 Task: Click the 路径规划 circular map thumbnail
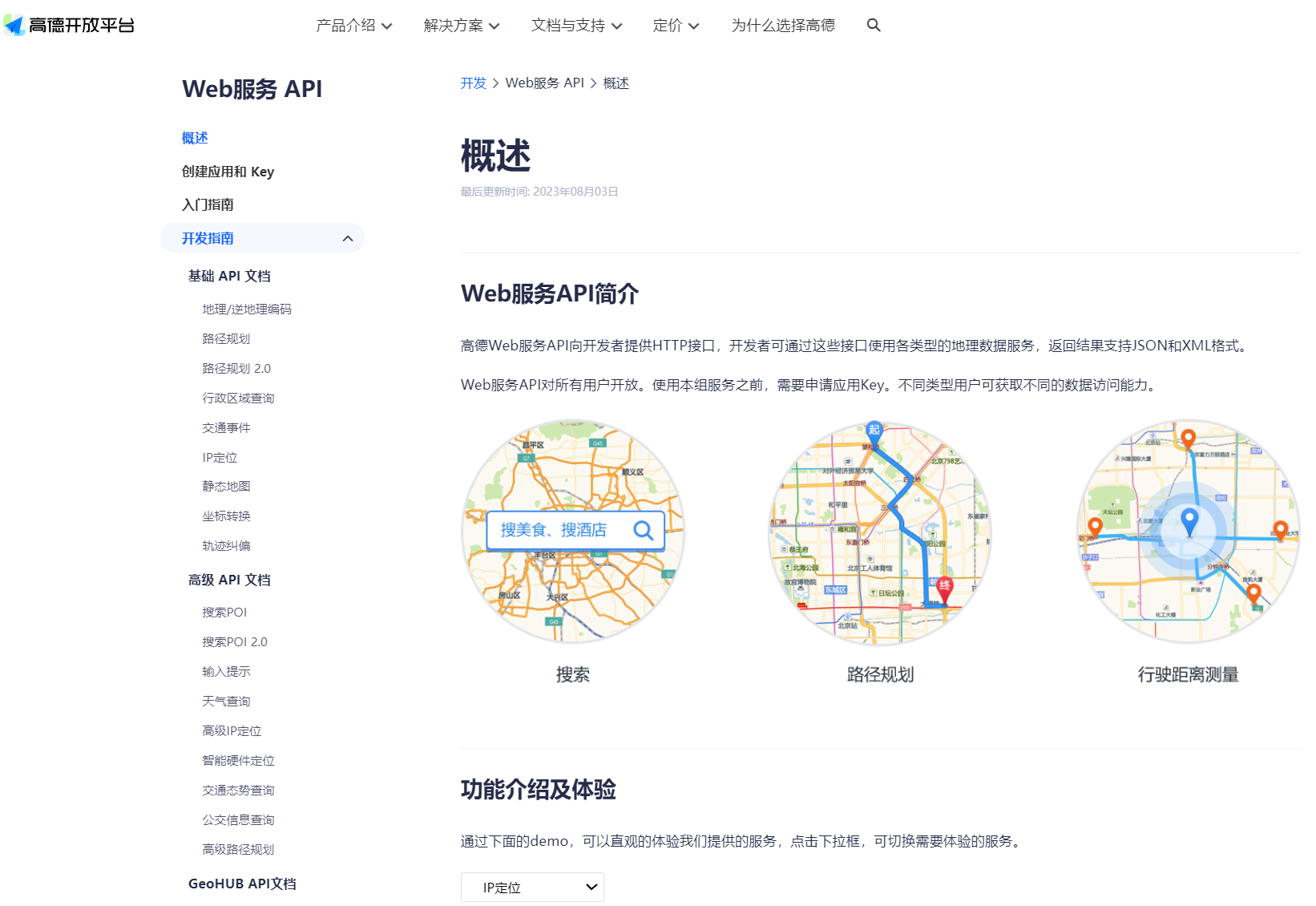click(880, 533)
